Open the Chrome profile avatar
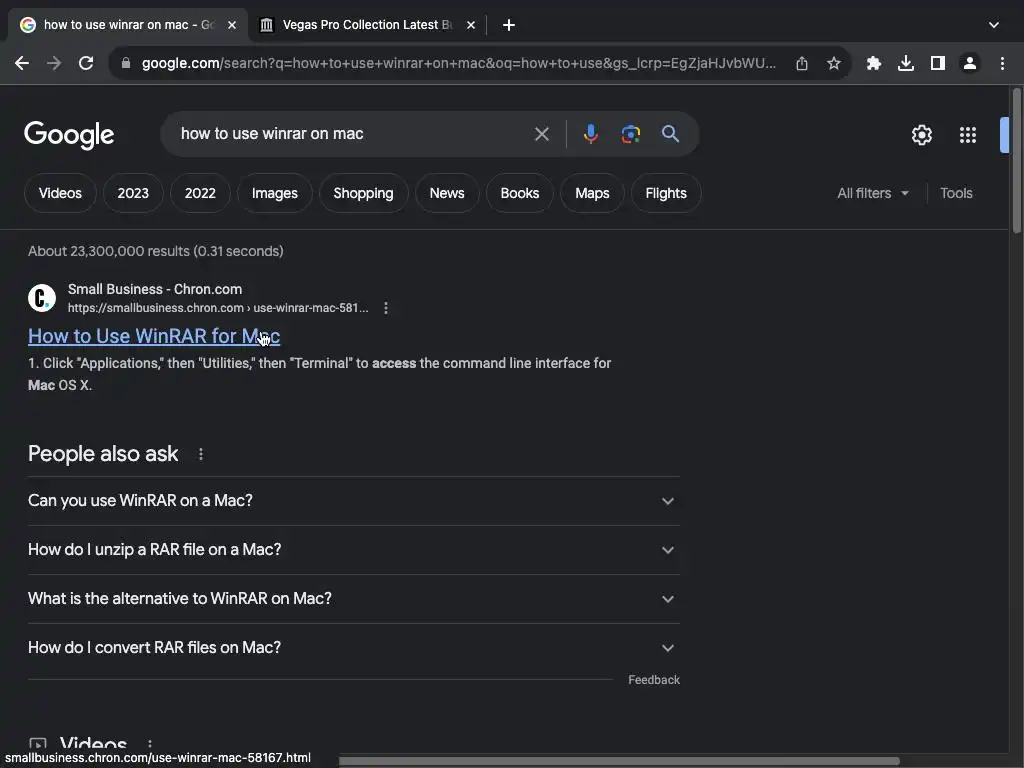The image size is (1024, 768). (x=970, y=63)
